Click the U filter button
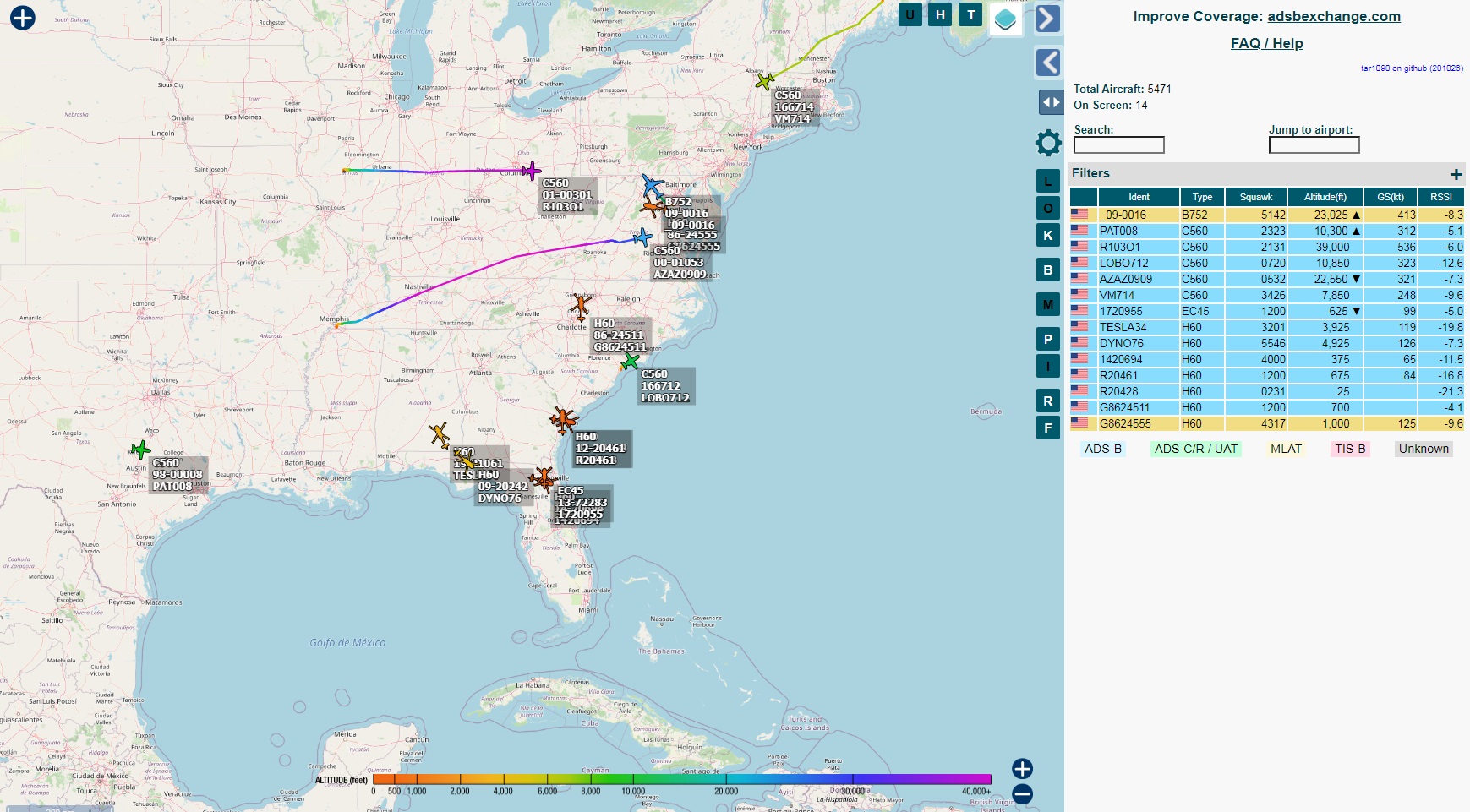This screenshot has width=1470, height=812. coord(910,14)
